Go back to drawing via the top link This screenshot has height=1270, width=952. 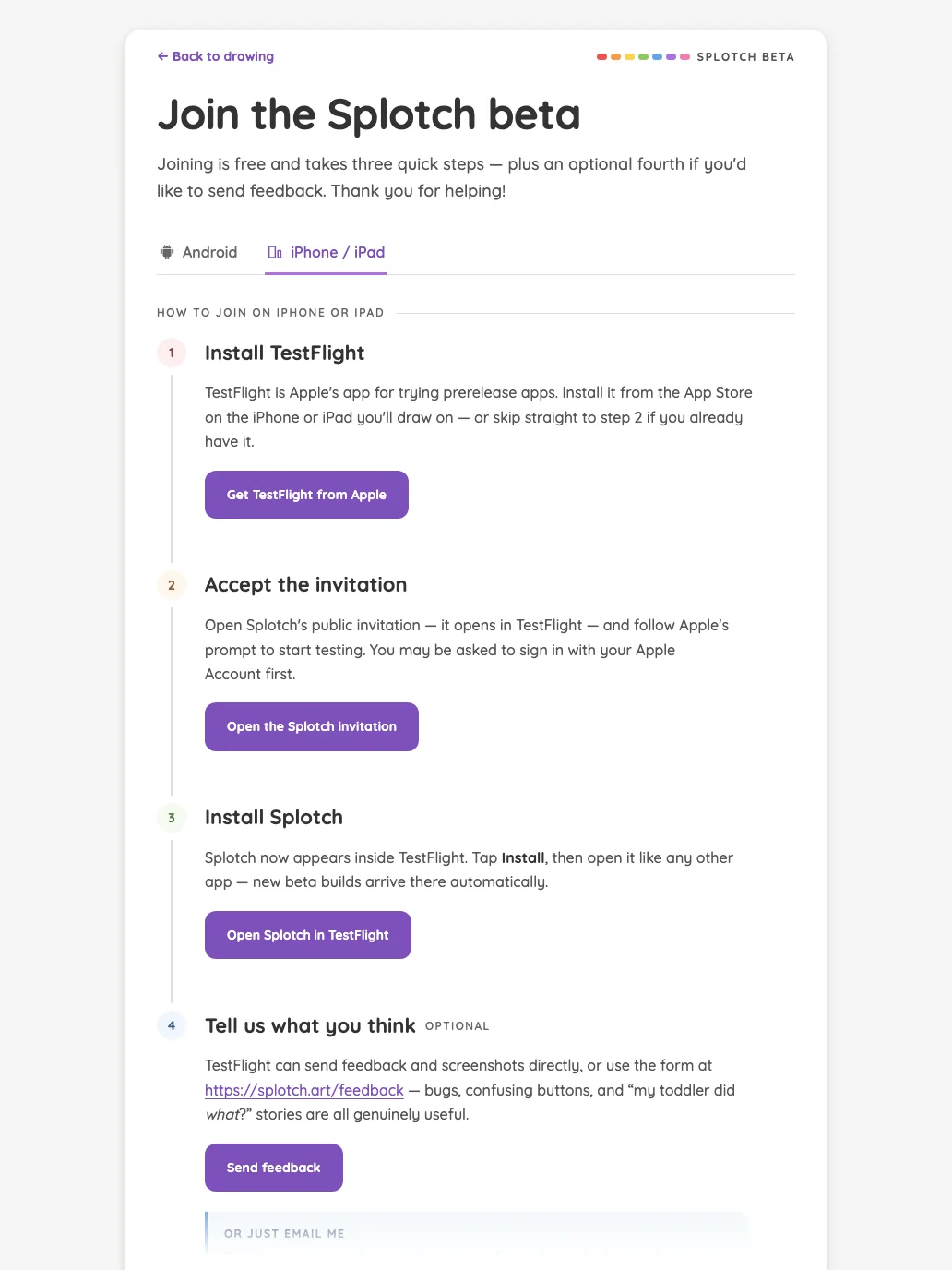pos(216,56)
